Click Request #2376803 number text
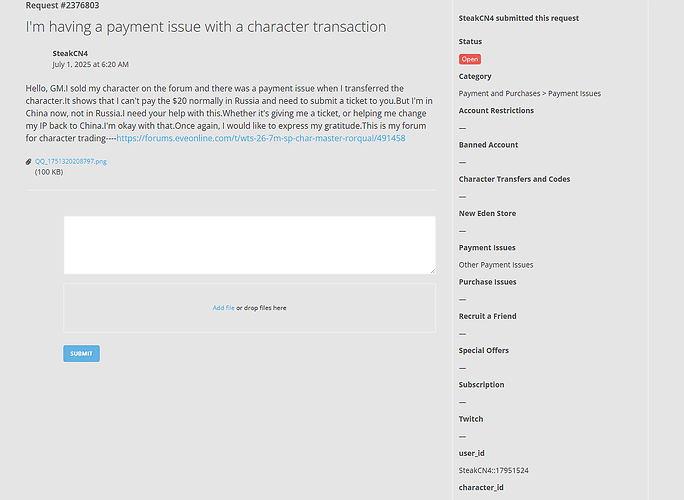Viewport: 684px width, 500px height. 62,5
